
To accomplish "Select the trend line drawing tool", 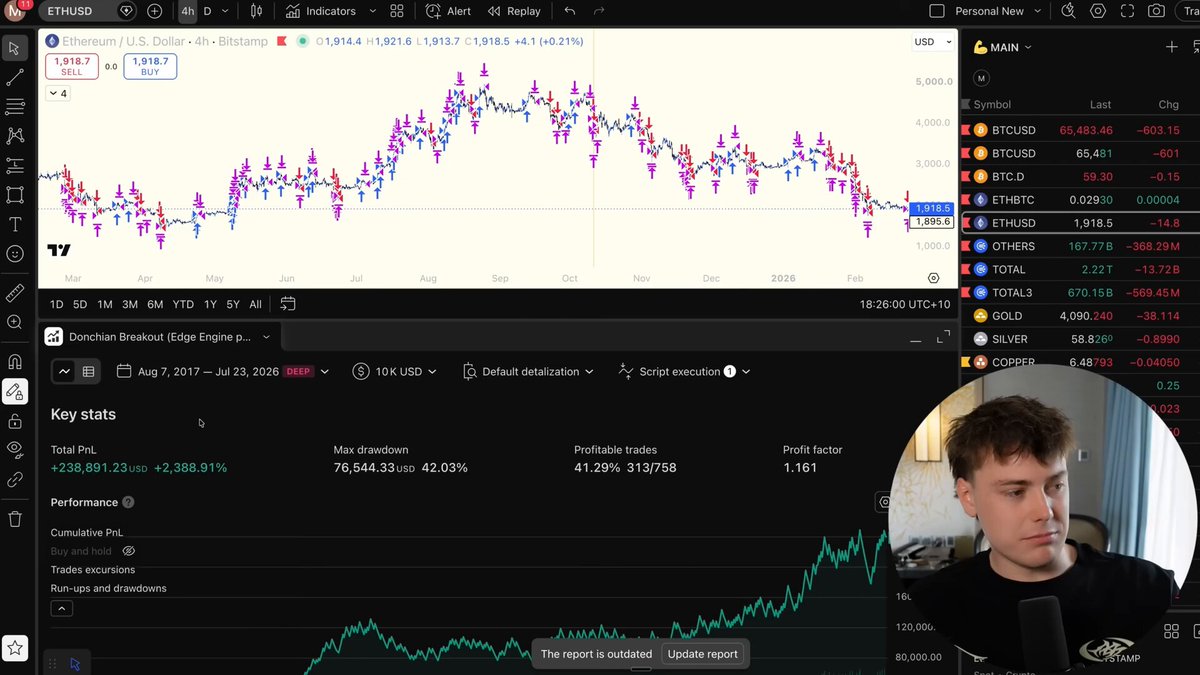I will [14, 77].
